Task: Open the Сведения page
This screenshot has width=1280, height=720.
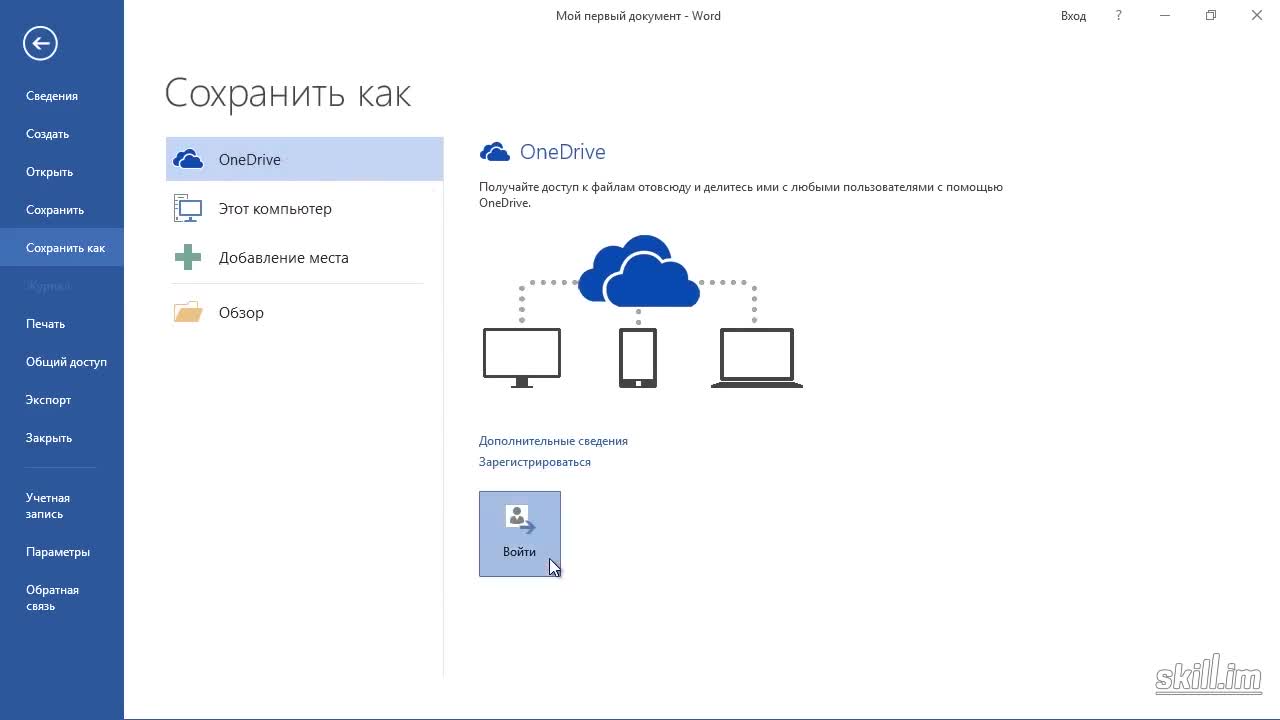Action: tap(62, 96)
